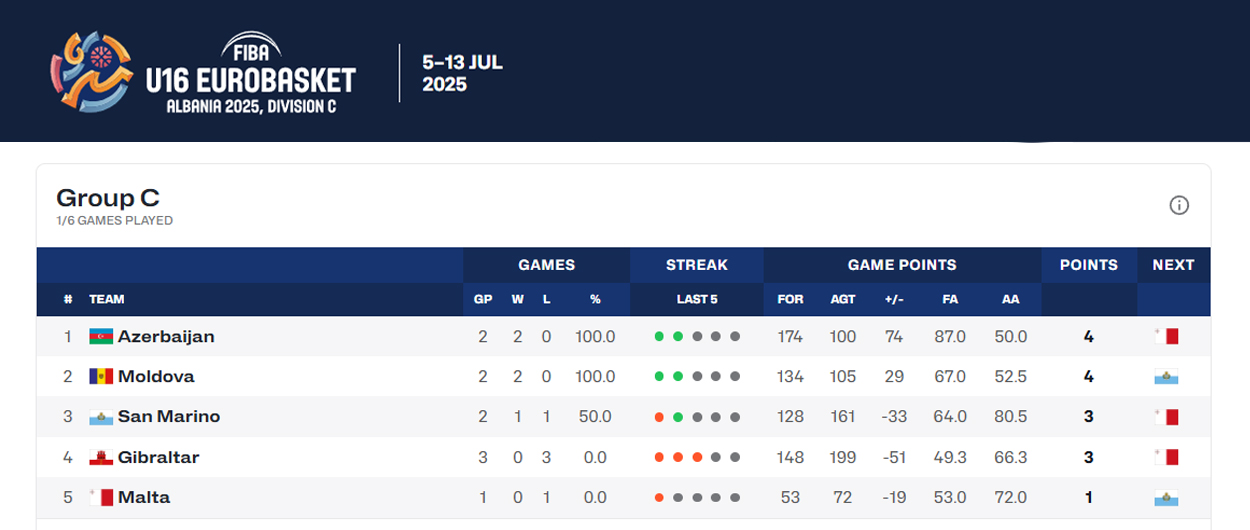
Task: Click the POINTS column header
Action: coord(1088,265)
